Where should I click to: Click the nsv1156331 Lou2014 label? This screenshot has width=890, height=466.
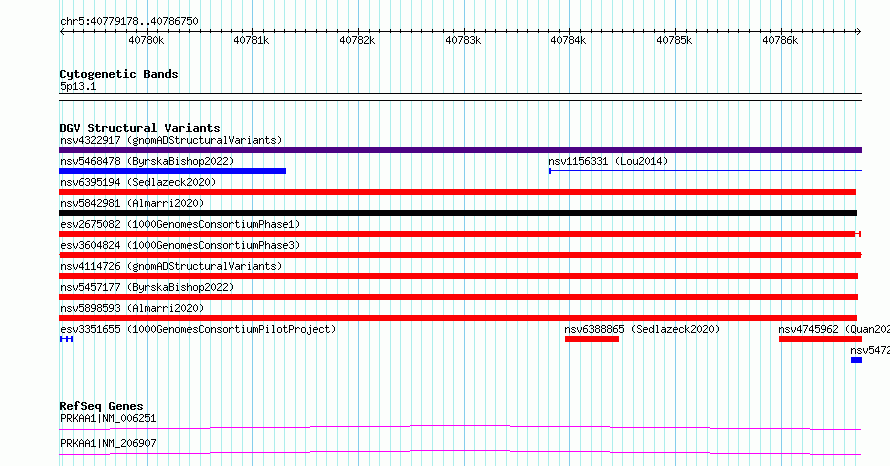(608, 161)
